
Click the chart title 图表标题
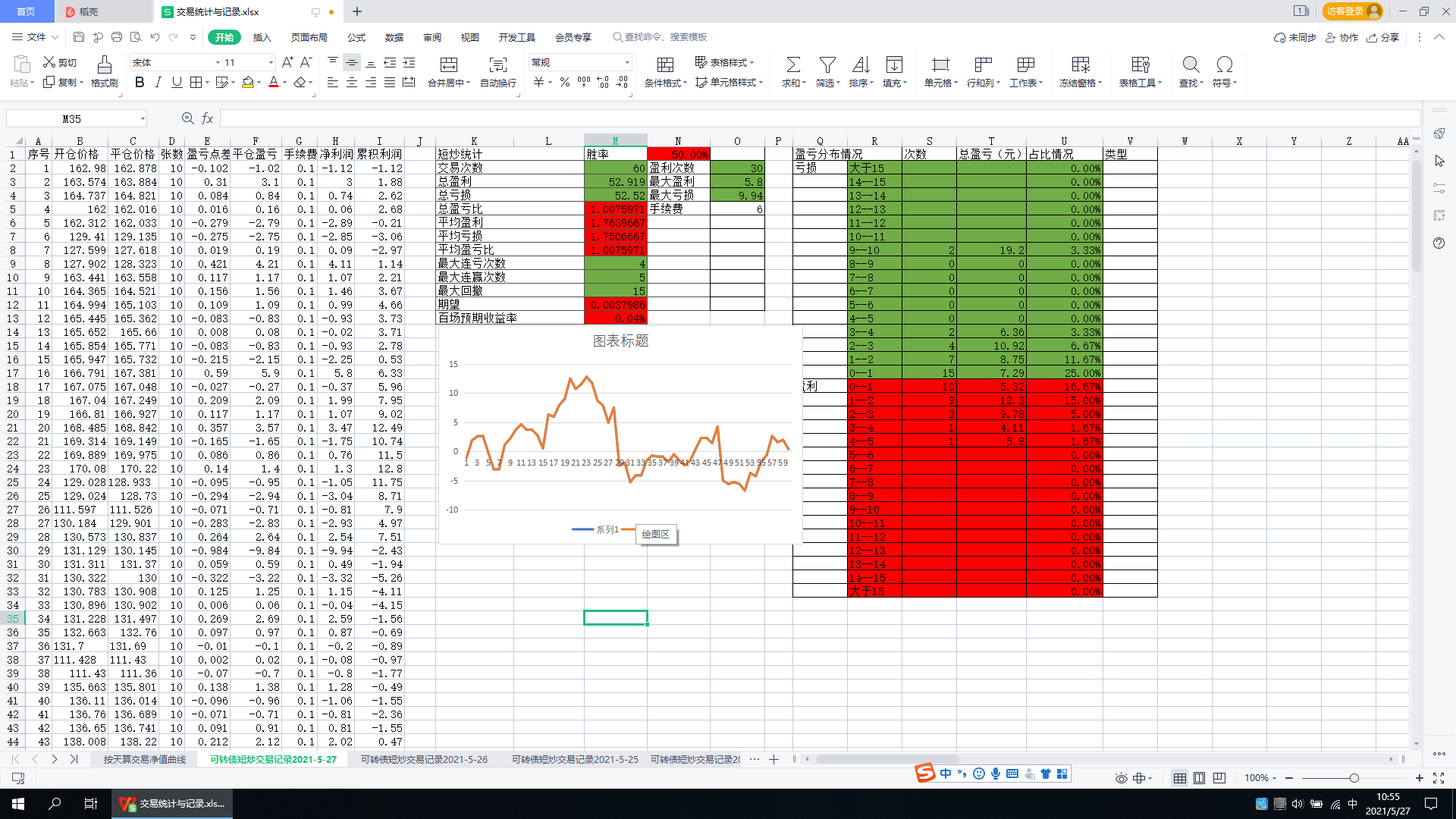click(x=620, y=341)
